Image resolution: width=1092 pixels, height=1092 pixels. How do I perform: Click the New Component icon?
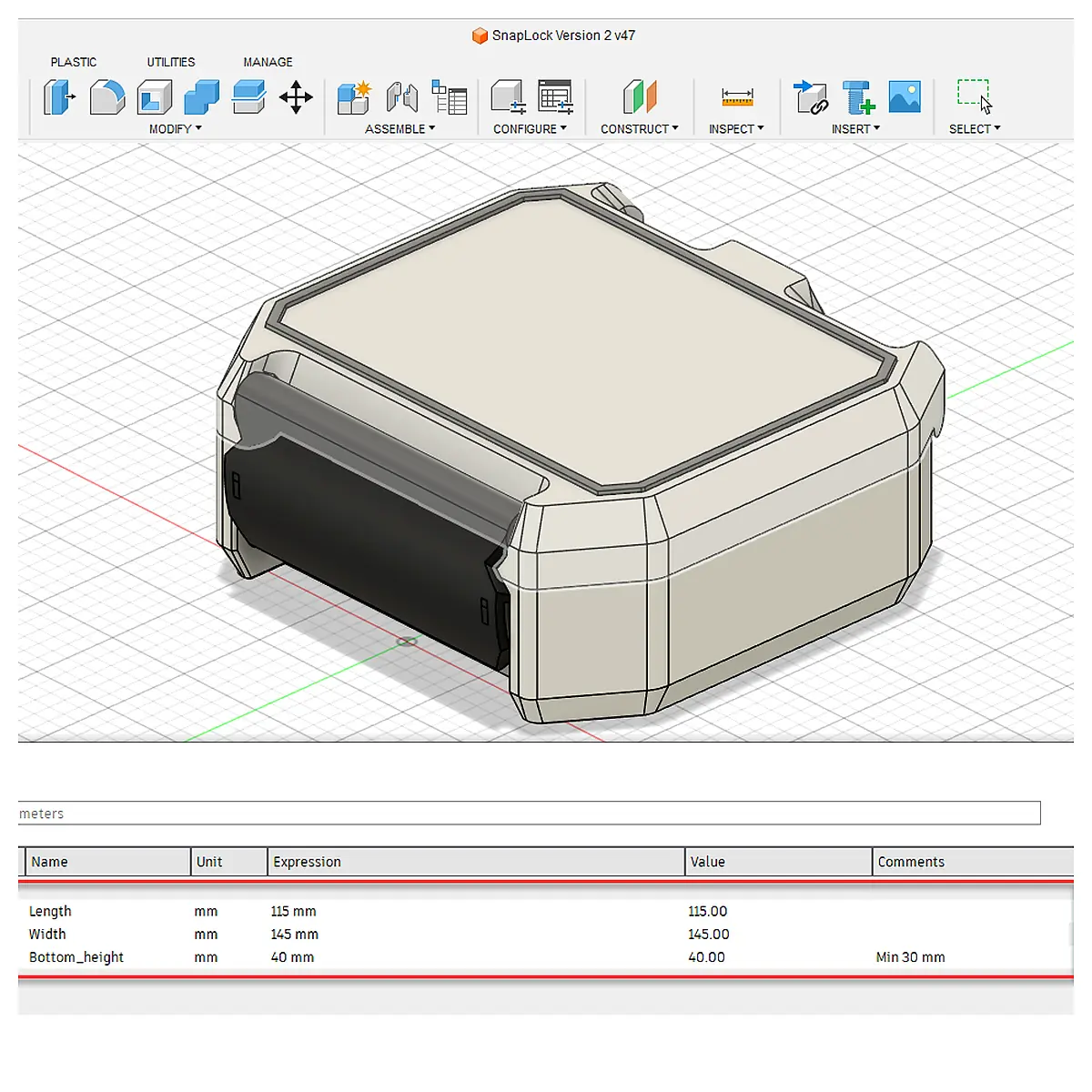click(354, 96)
